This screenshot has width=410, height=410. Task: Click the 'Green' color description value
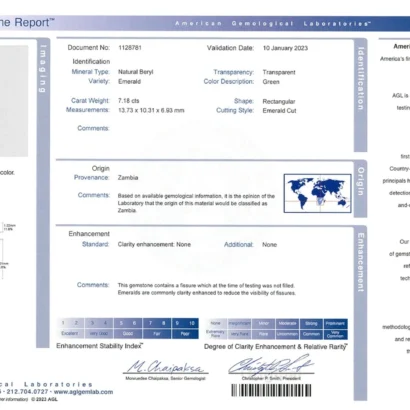coord(271,82)
